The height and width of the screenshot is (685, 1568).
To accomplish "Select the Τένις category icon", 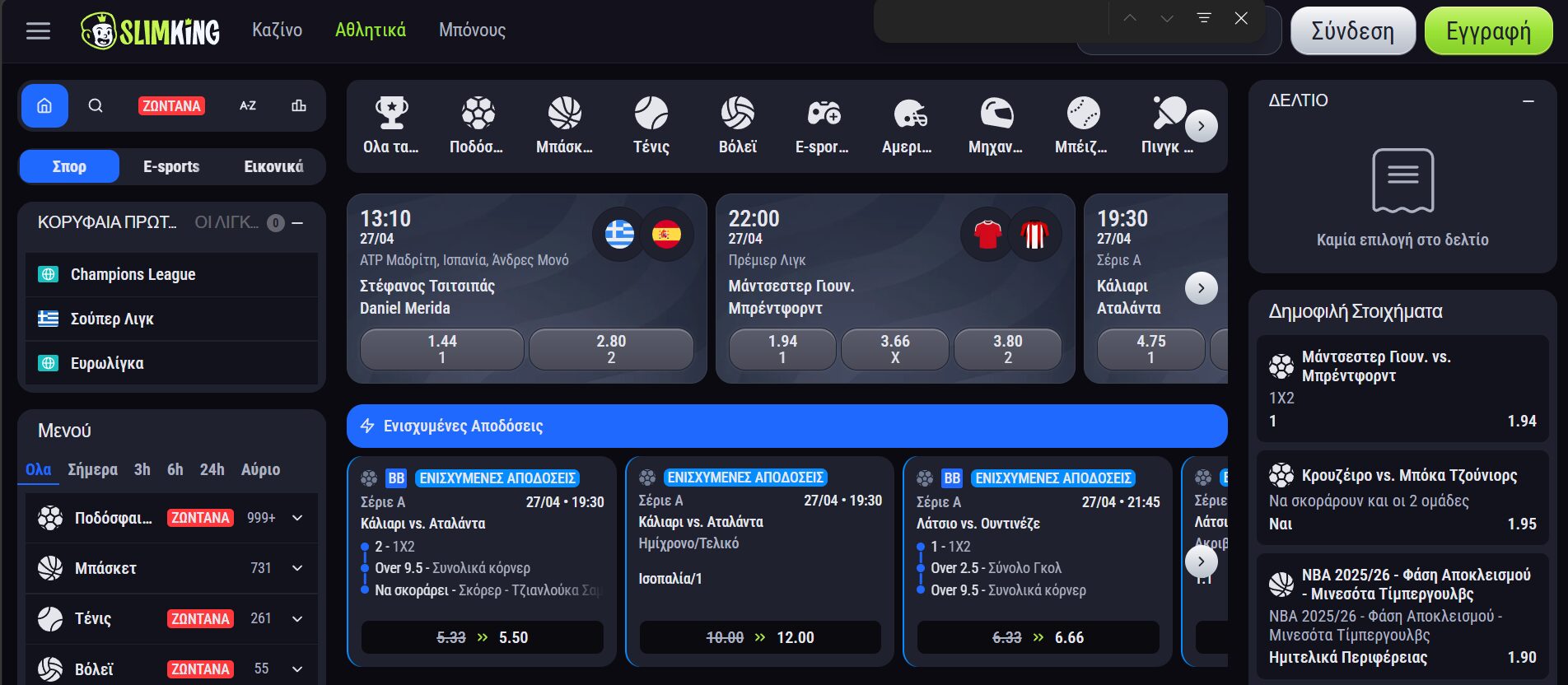I will [651, 113].
